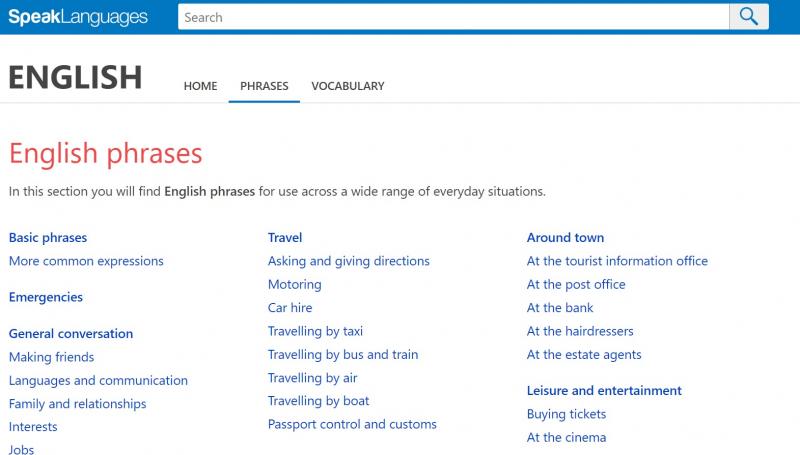Select Travelling by bus and train
This screenshot has height=455, width=800.
tap(343, 355)
